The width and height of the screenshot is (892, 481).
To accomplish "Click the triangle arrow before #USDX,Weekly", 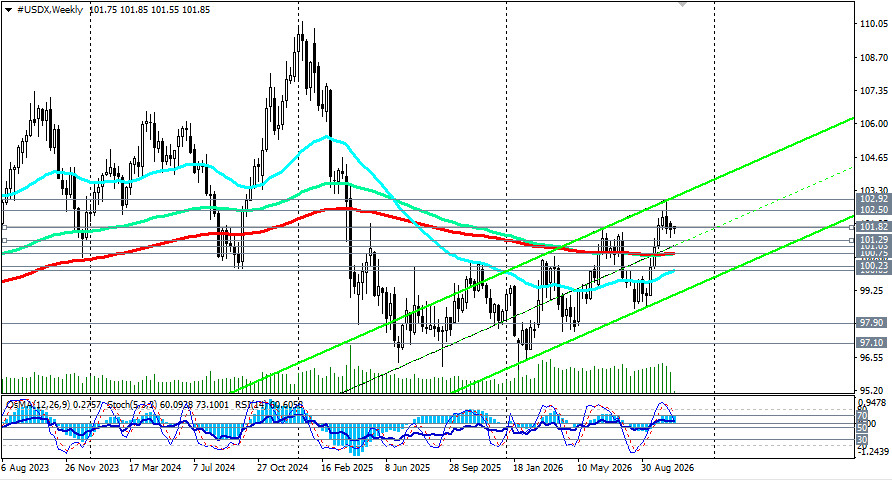I will pos(9,10).
